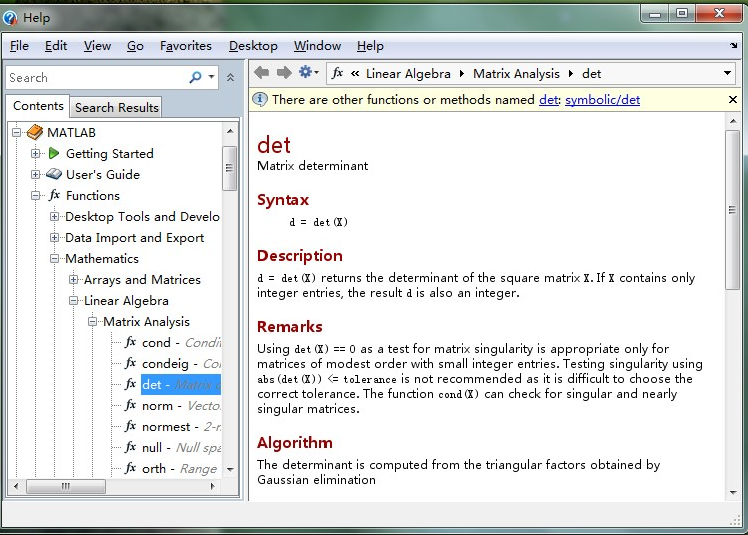Click the fx icon beside normest

coord(131,426)
